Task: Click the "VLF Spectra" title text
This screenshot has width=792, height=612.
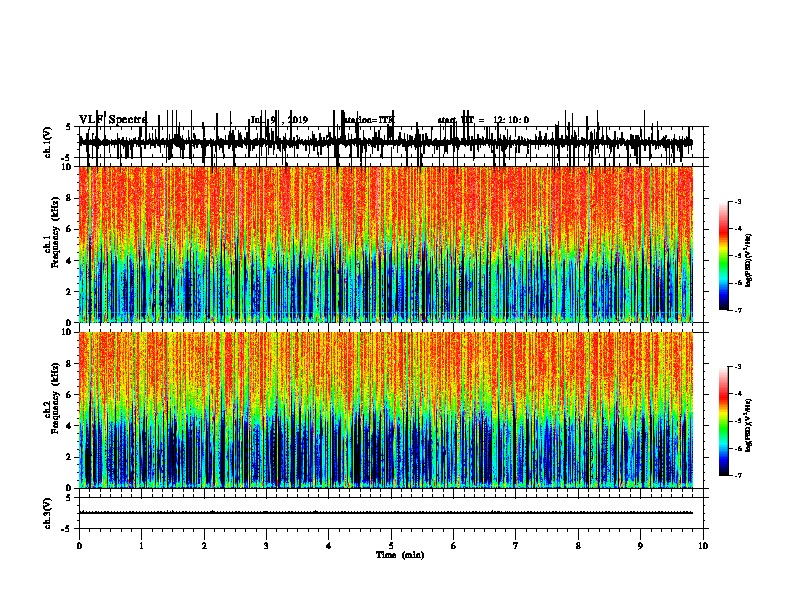Action: [113, 120]
